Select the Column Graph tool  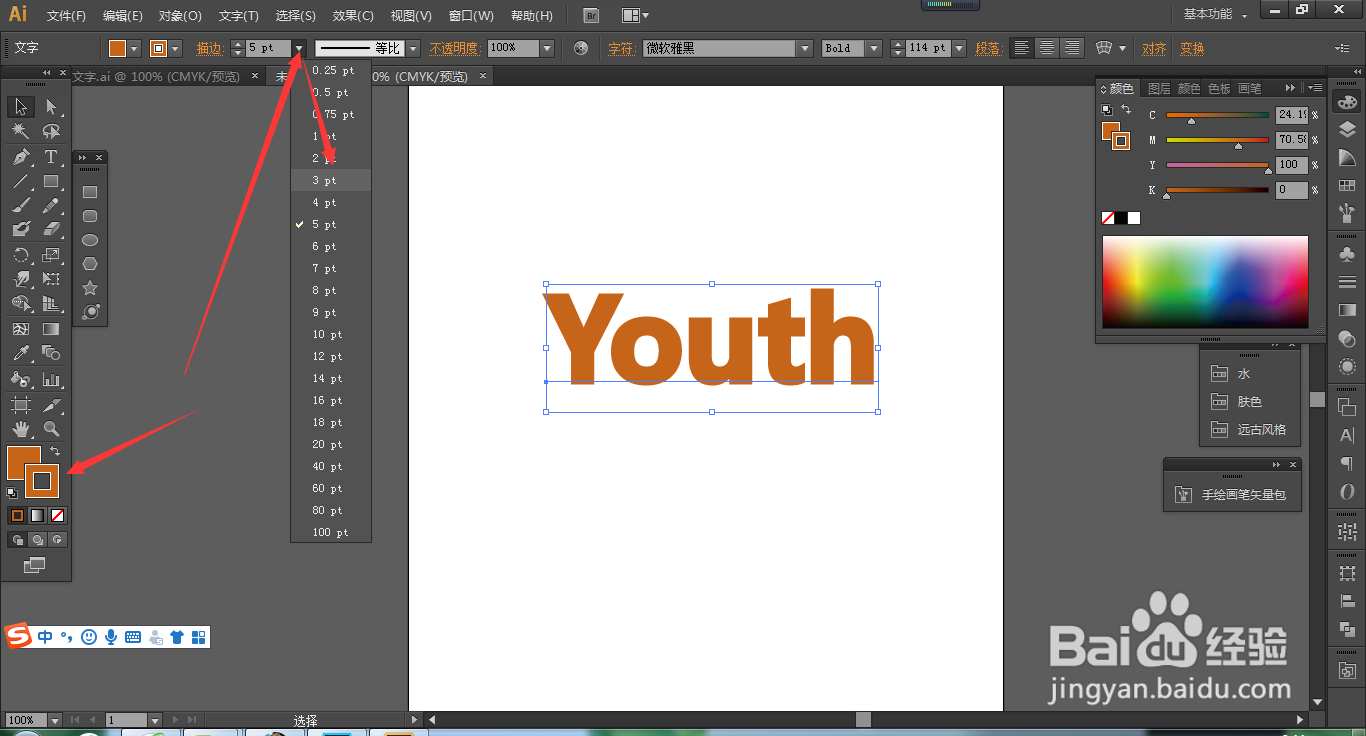51,379
